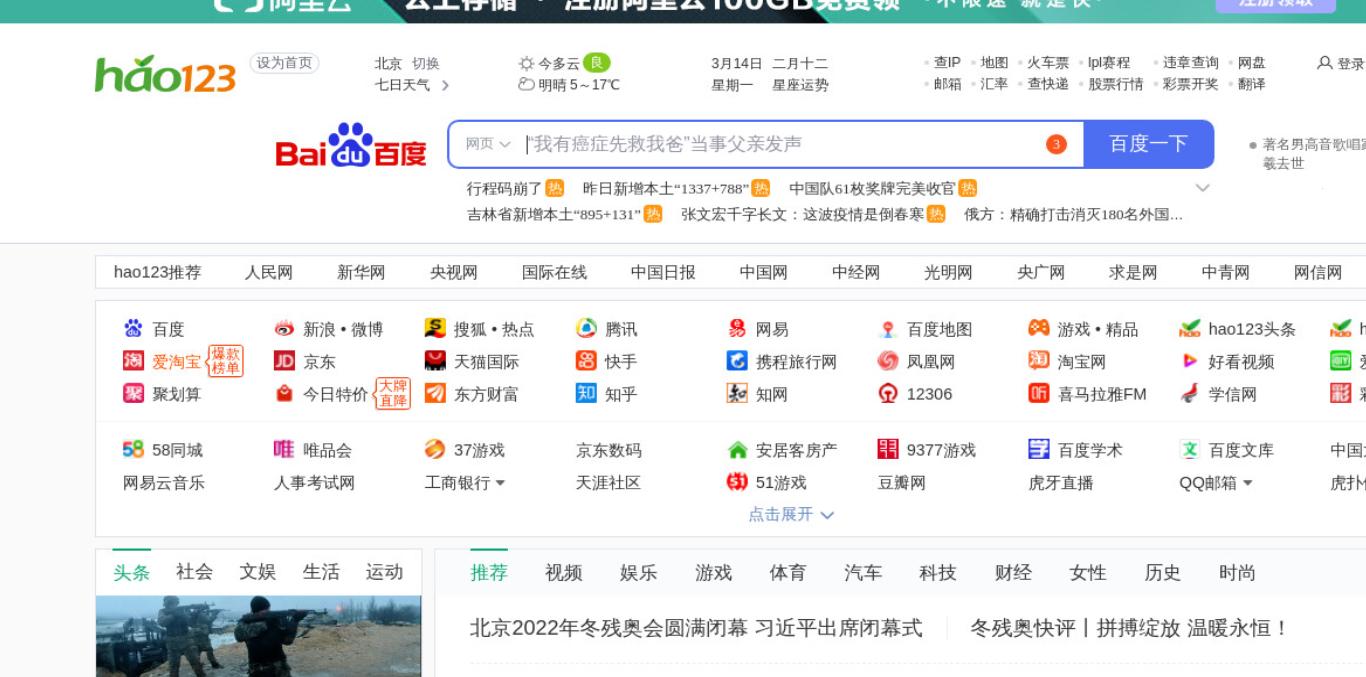Open the 科技 tab

pos(937,573)
